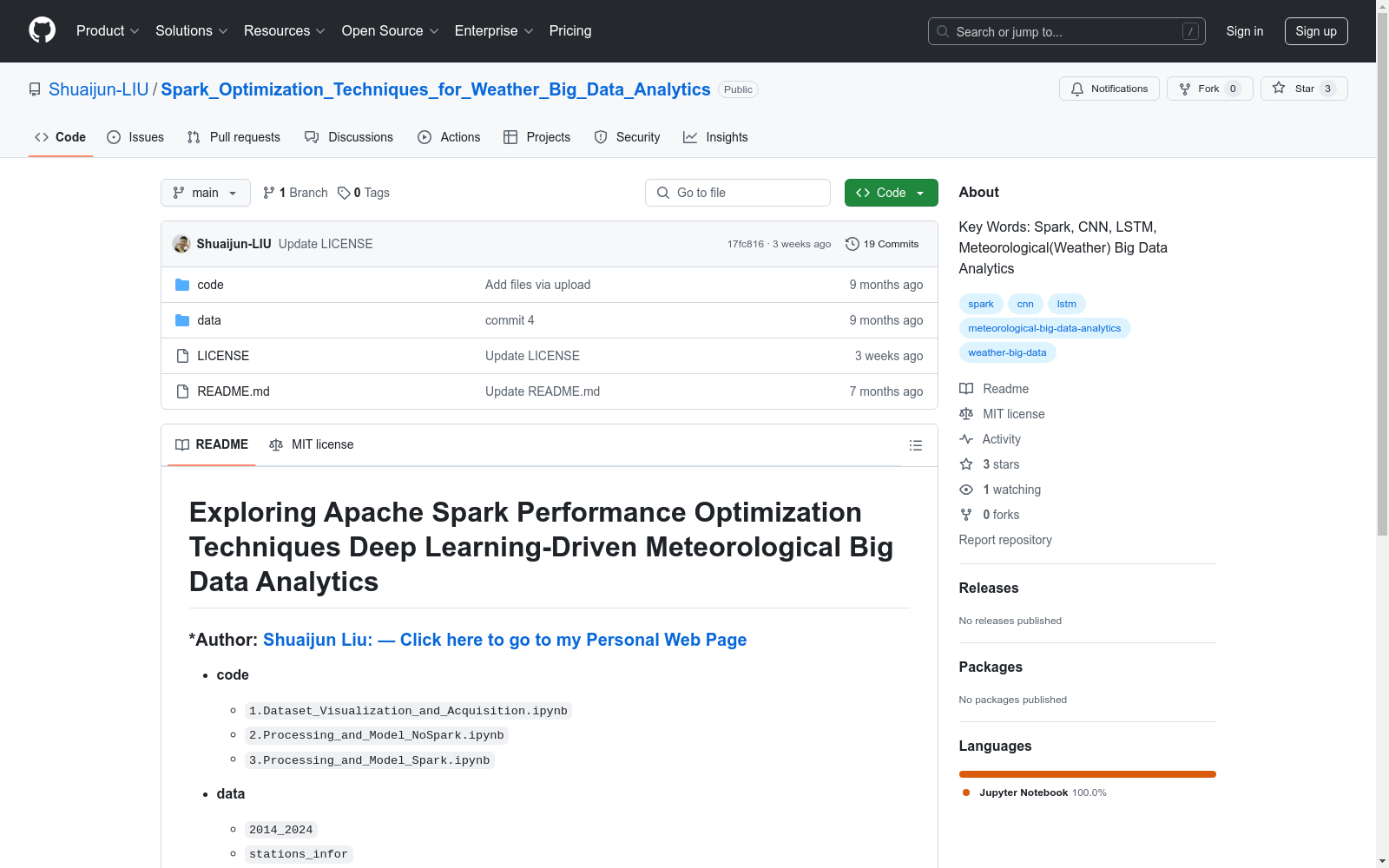
Task: Open the code folder
Action: pyautogui.click(x=210, y=285)
